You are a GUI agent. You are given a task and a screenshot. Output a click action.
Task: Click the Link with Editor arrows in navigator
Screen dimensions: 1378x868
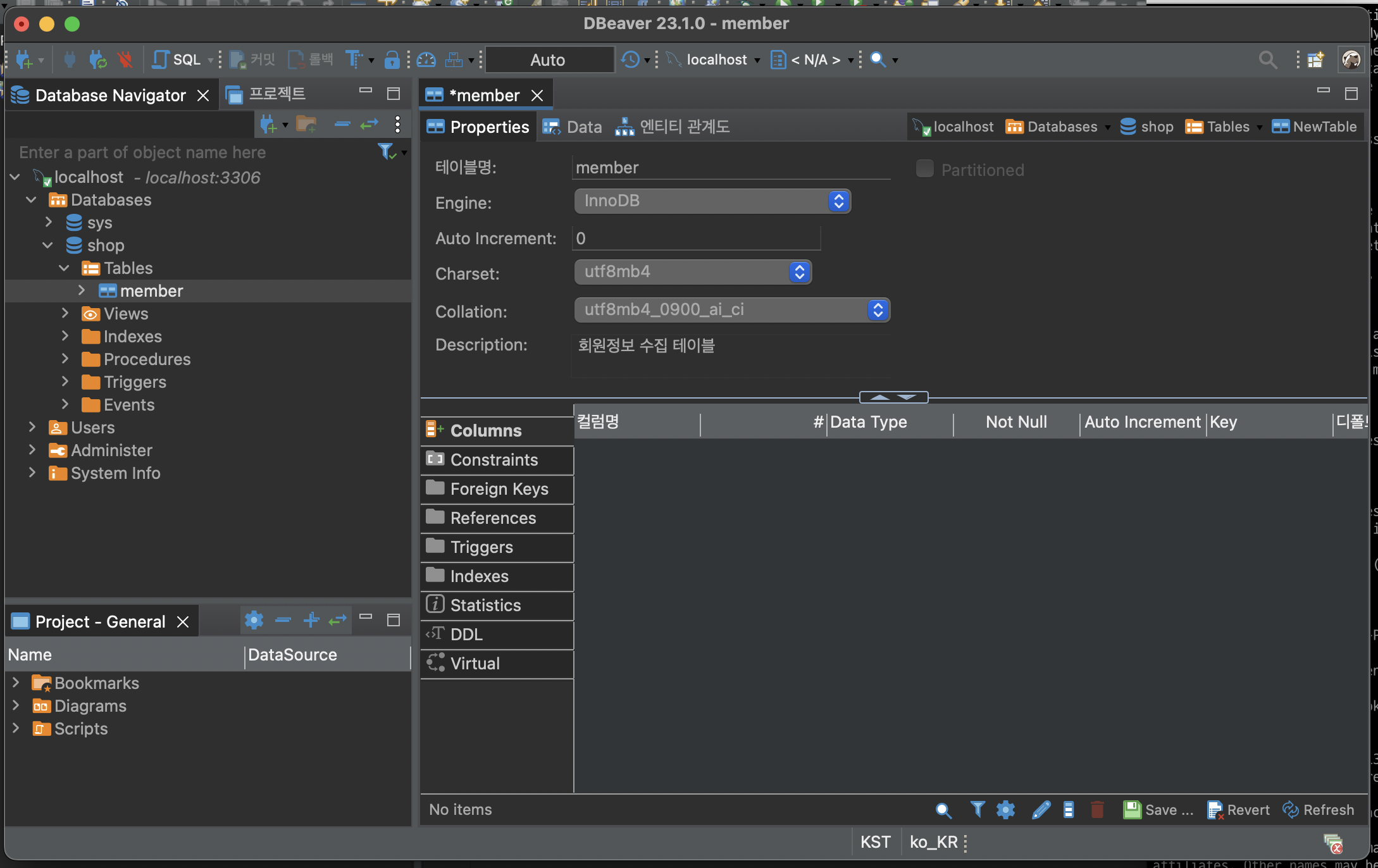[369, 124]
